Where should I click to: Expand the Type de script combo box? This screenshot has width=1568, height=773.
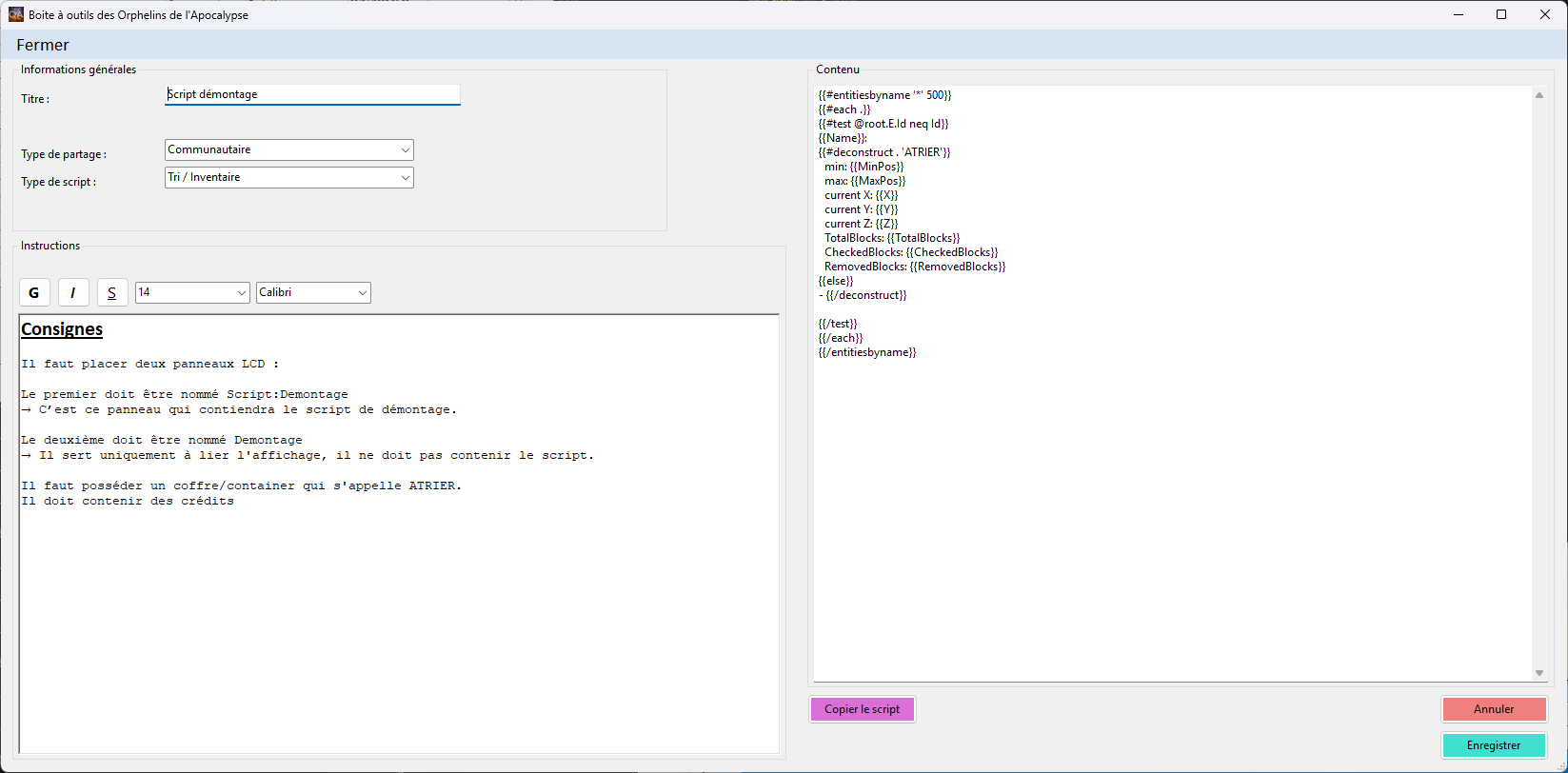click(288, 178)
